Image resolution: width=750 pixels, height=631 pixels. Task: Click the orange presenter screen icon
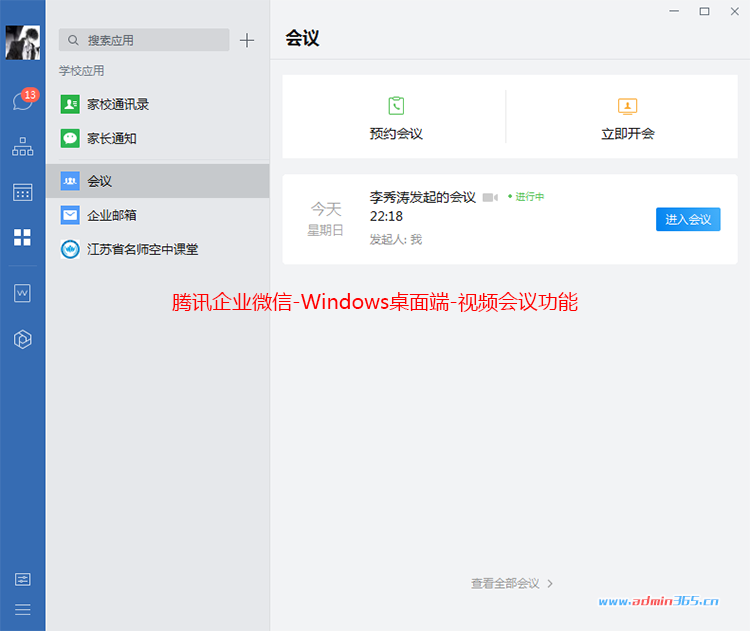628,106
